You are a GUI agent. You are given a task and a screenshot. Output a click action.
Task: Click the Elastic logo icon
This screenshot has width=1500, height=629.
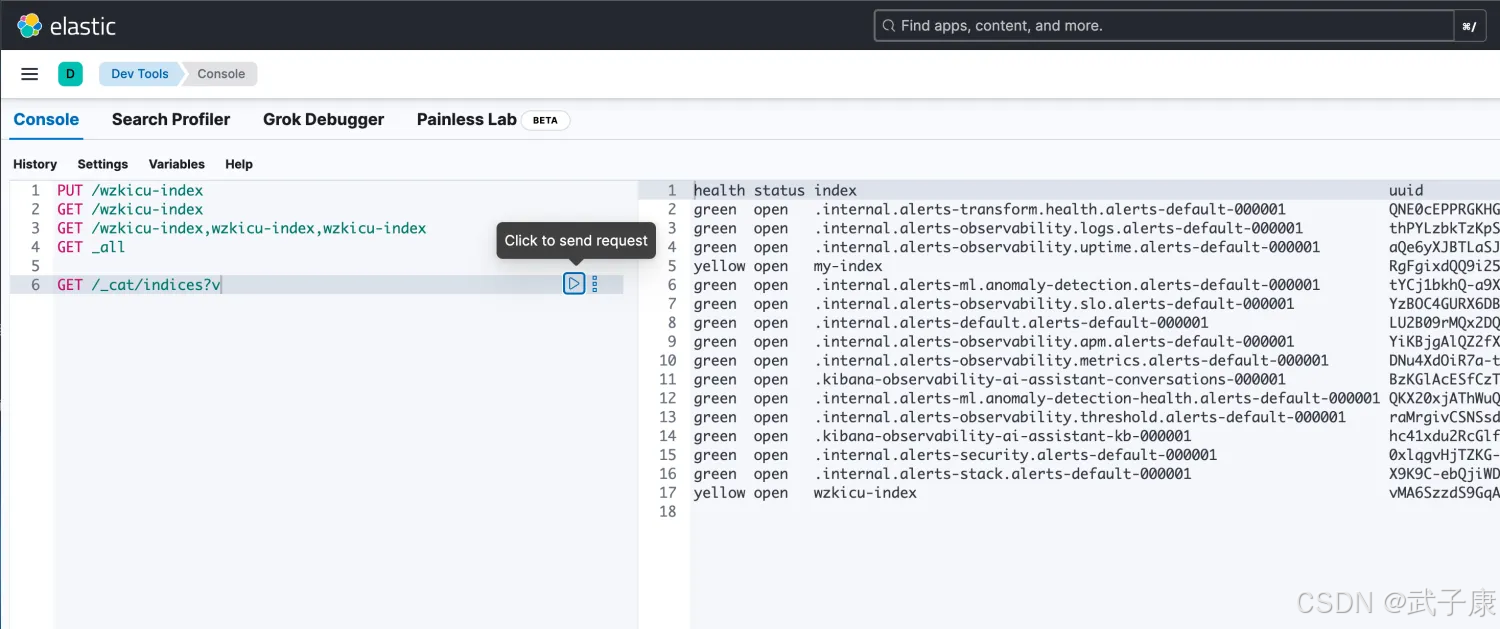(30, 26)
